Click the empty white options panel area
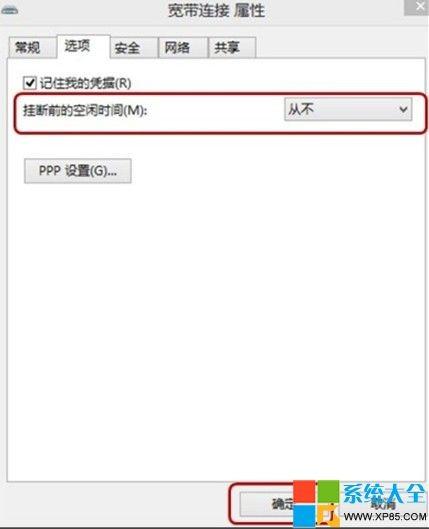 216,321
